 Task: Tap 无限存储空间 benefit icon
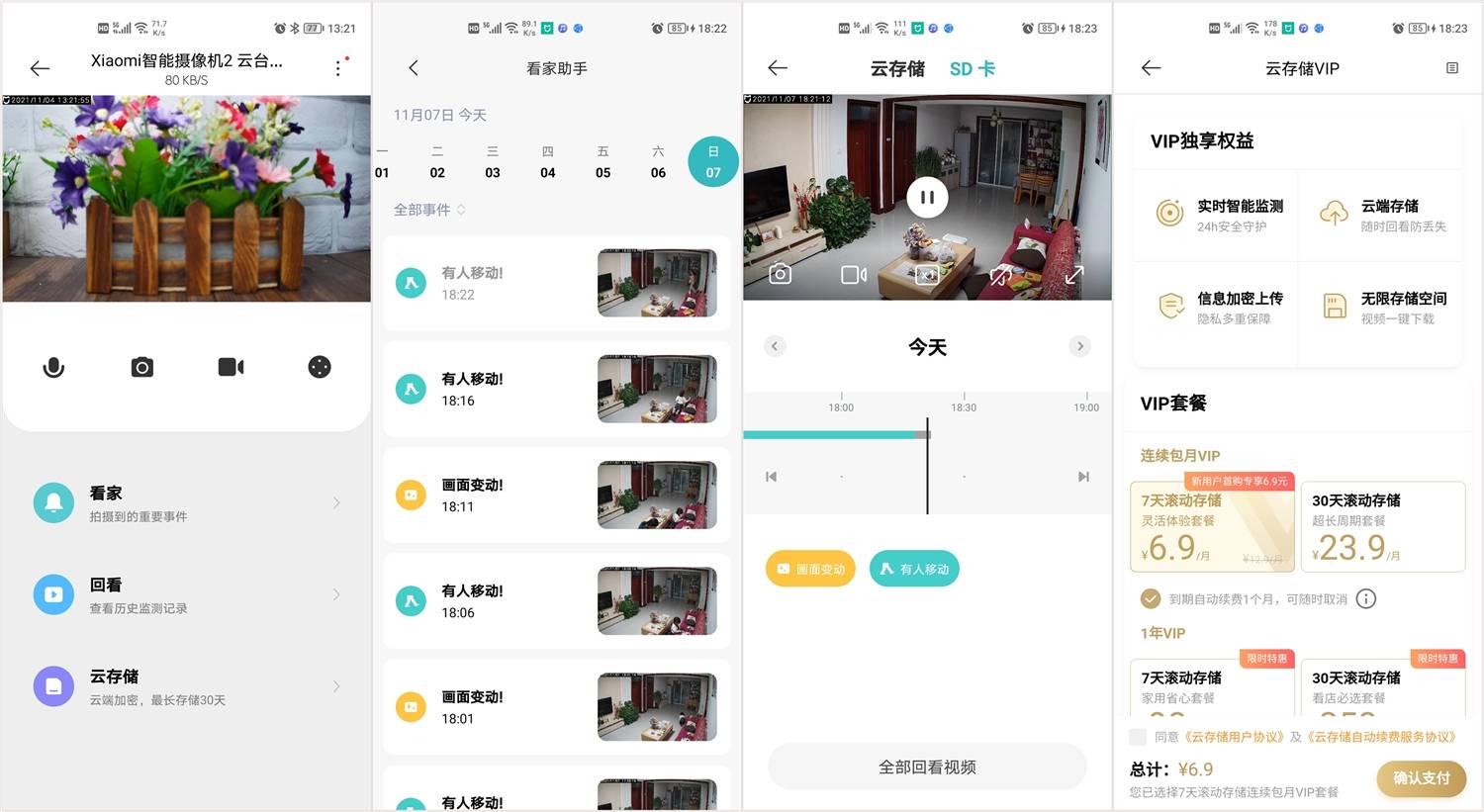[1335, 306]
